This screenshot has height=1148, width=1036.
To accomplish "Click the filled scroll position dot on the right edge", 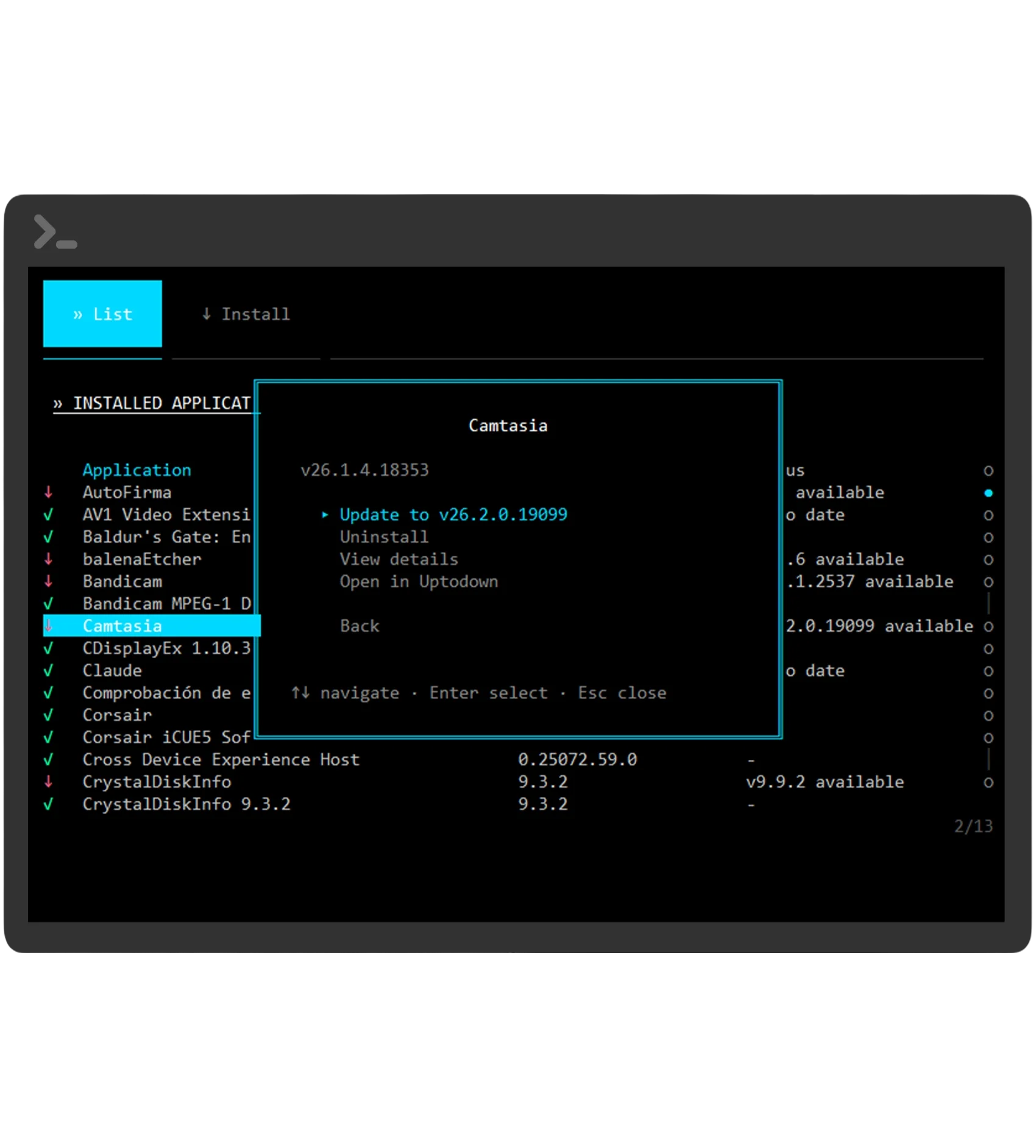I will point(988,492).
